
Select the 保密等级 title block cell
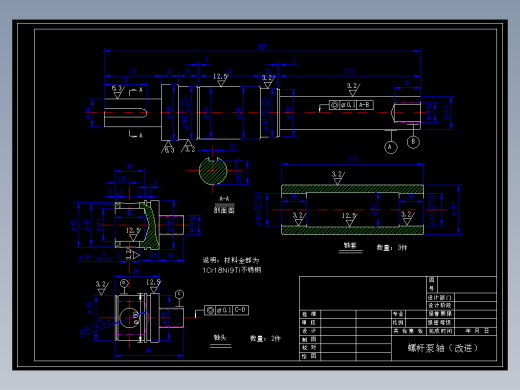(440, 322)
